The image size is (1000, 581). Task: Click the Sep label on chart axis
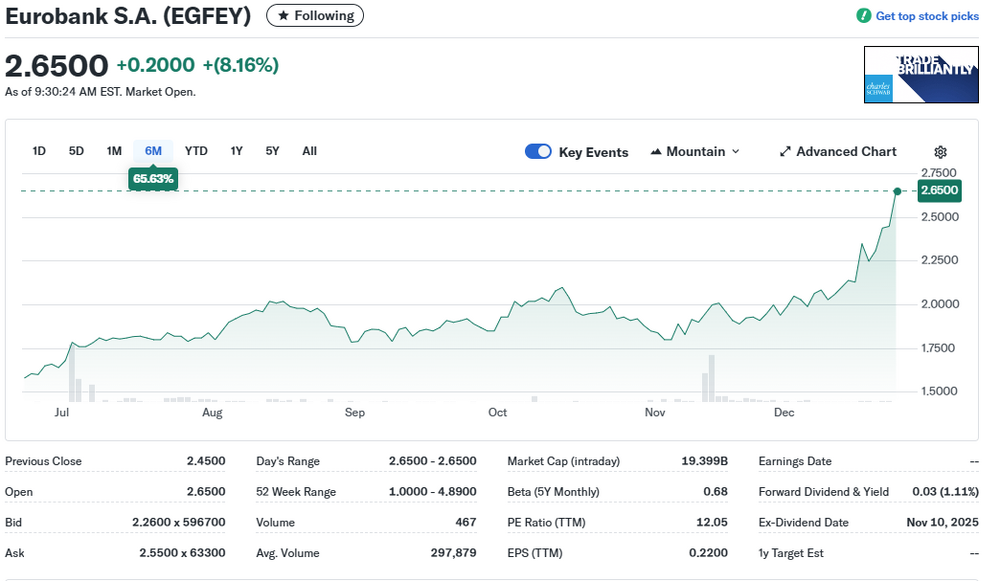point(355,413)
